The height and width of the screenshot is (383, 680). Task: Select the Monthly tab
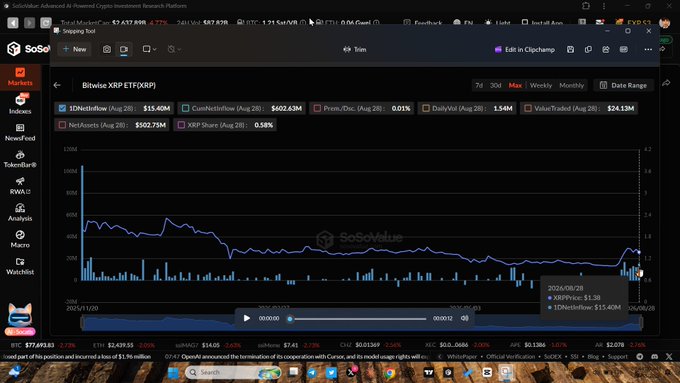[x=572, y=85]
